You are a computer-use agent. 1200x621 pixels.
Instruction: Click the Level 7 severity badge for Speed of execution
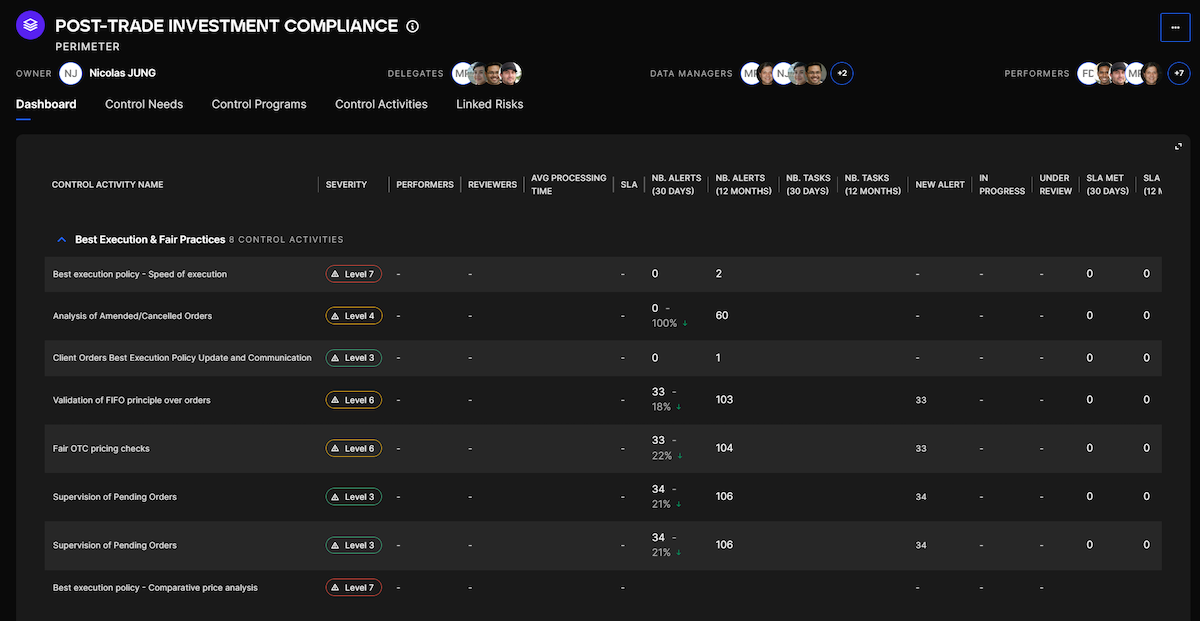point(353,274)
